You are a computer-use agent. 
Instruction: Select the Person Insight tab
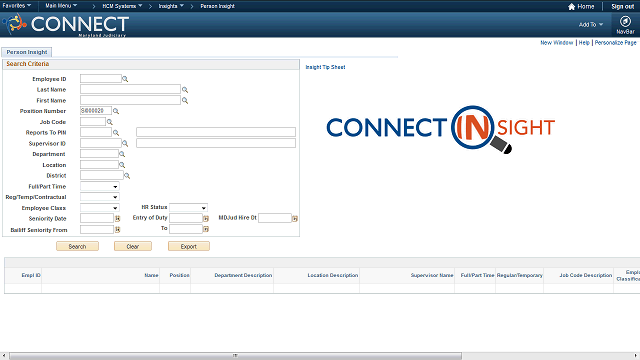(27, 52)
